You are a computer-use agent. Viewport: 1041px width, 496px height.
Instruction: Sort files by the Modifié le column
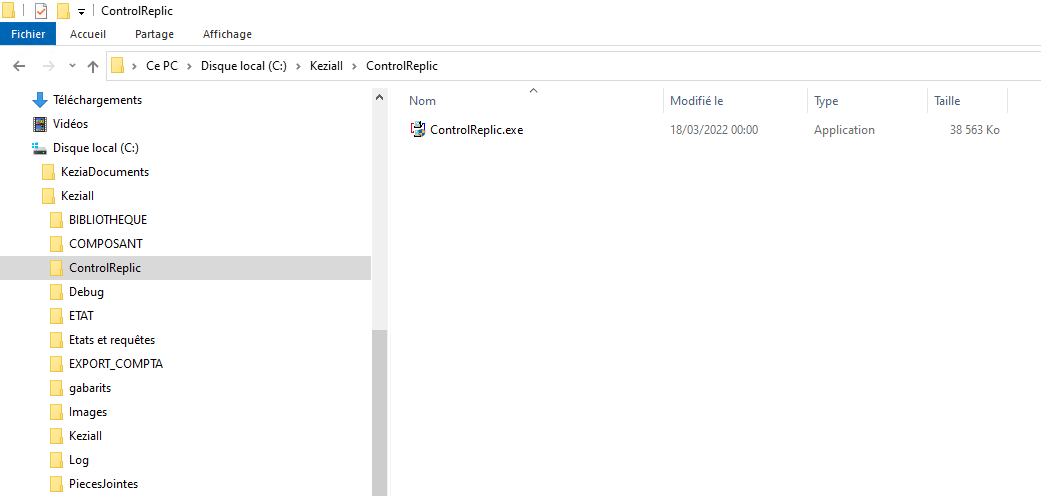696,101
